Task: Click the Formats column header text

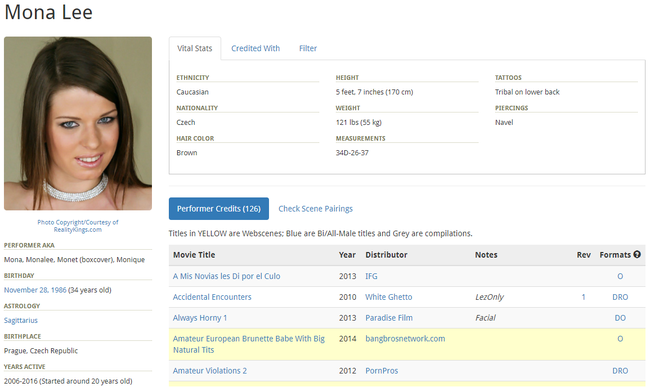Action: pos(615,255)
